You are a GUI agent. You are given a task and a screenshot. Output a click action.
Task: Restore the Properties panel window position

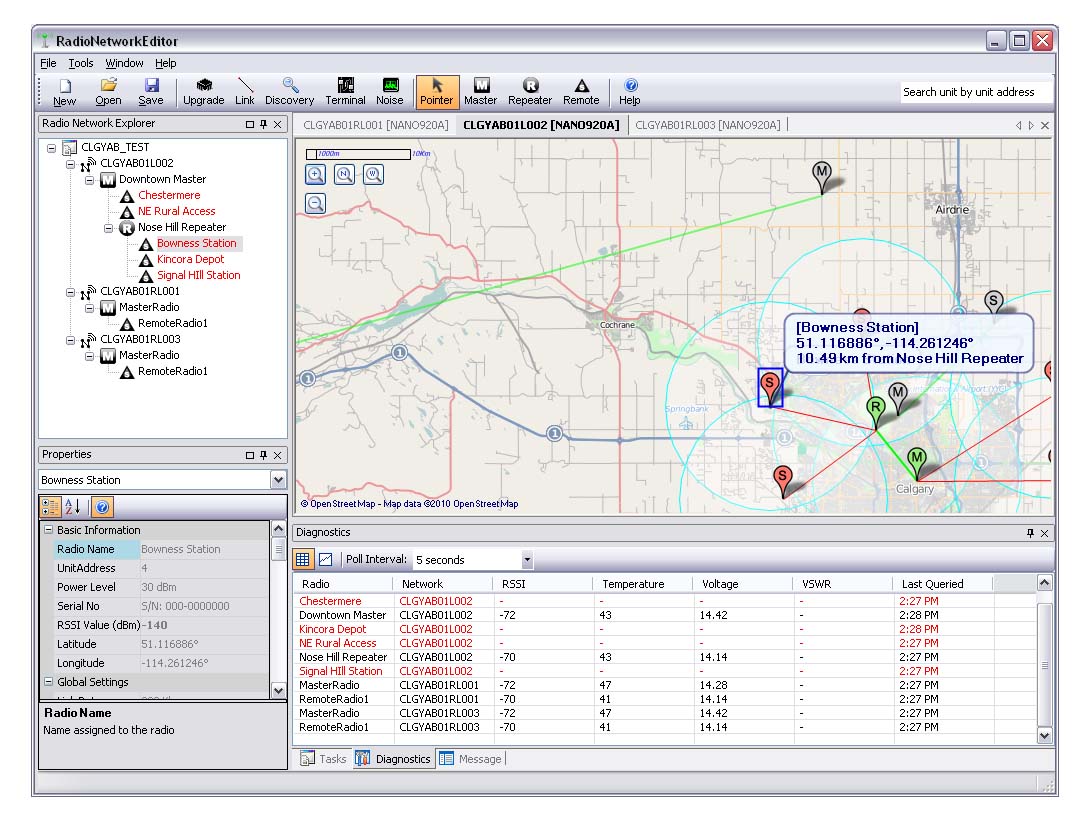pyautogui.click(x=250, y=455)
